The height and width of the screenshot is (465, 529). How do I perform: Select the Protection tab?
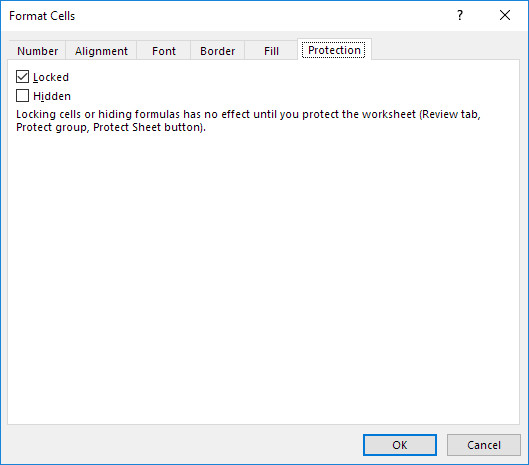pyautogui.click(x=334, y=50)
